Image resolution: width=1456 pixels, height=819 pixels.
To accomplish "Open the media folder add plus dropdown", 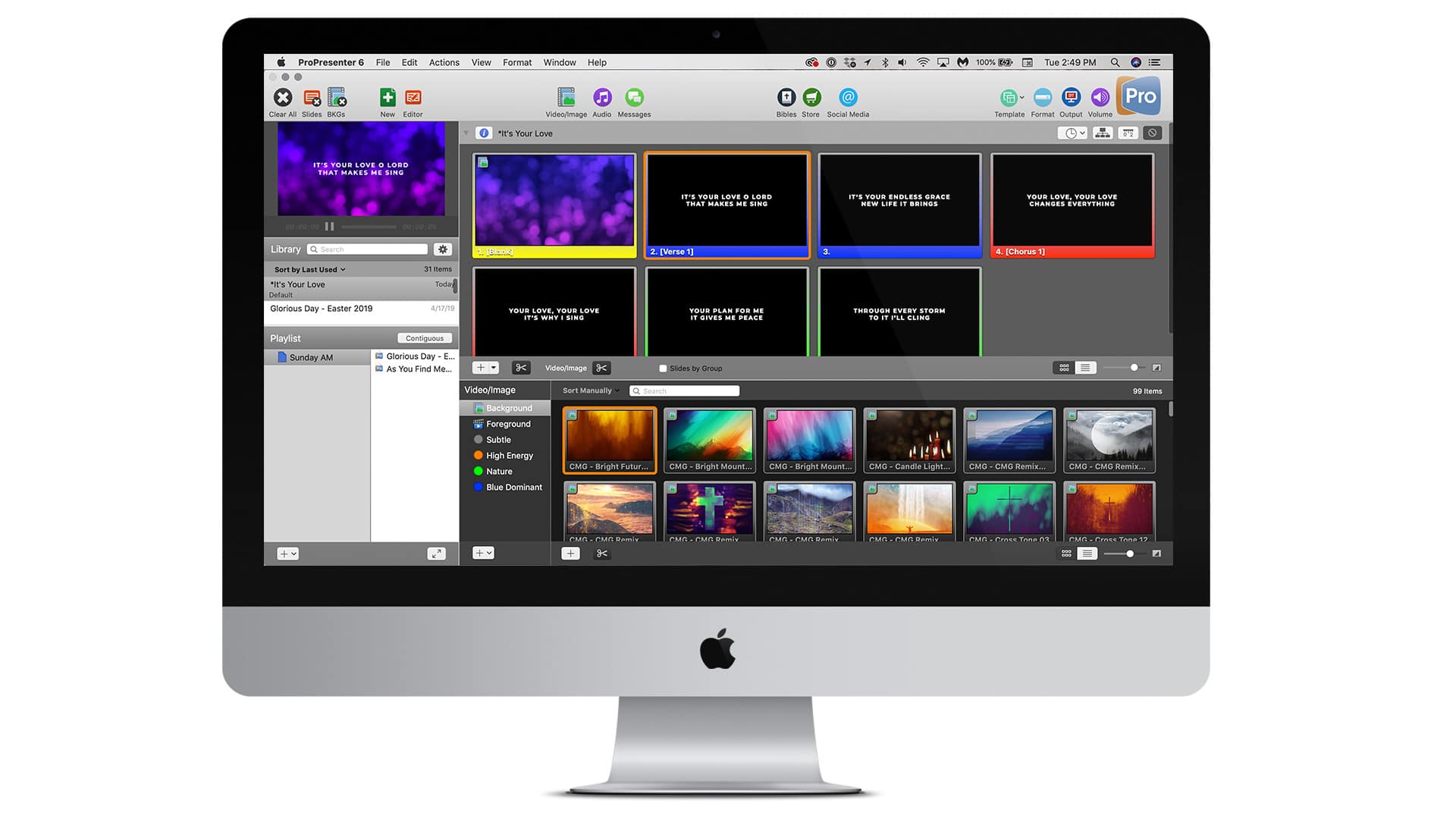I will click(483, 554).
